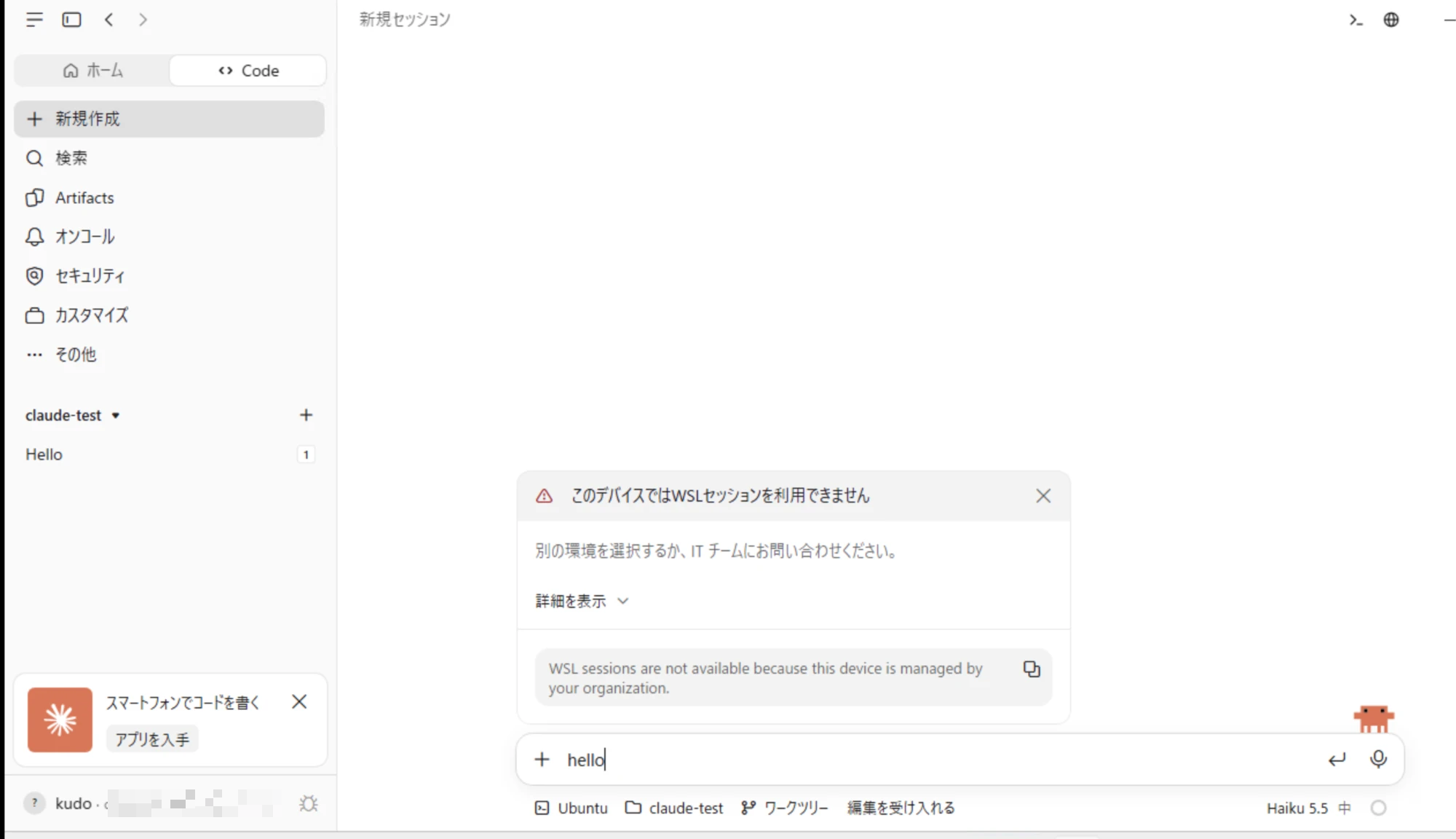Screen dimensions: 1456x839
Task: Start a new session with 新規作成
Action: pos(169,119)
